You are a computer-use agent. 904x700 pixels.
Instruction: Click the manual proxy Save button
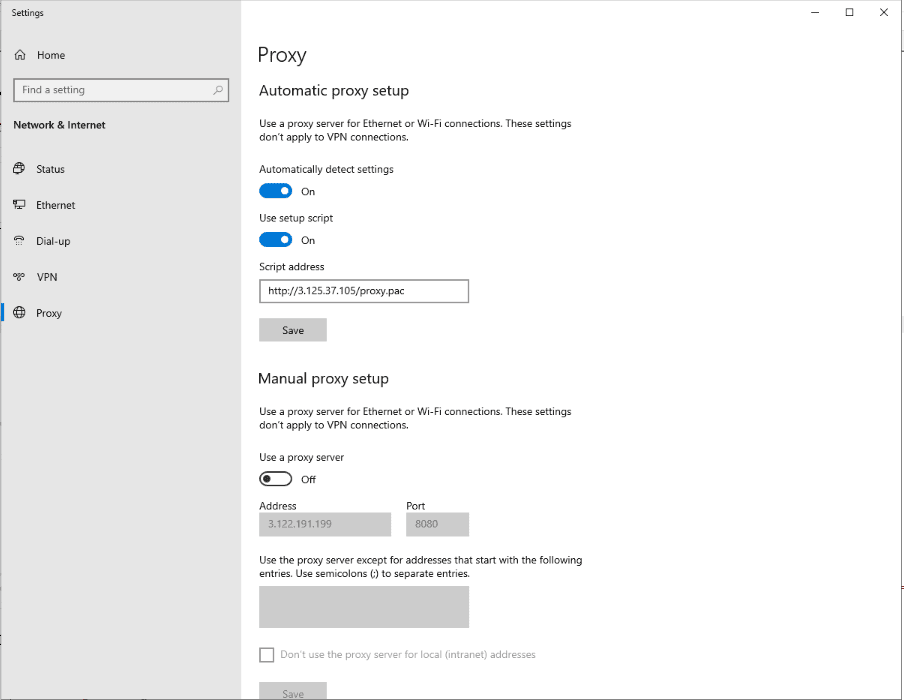click(293, 691)
